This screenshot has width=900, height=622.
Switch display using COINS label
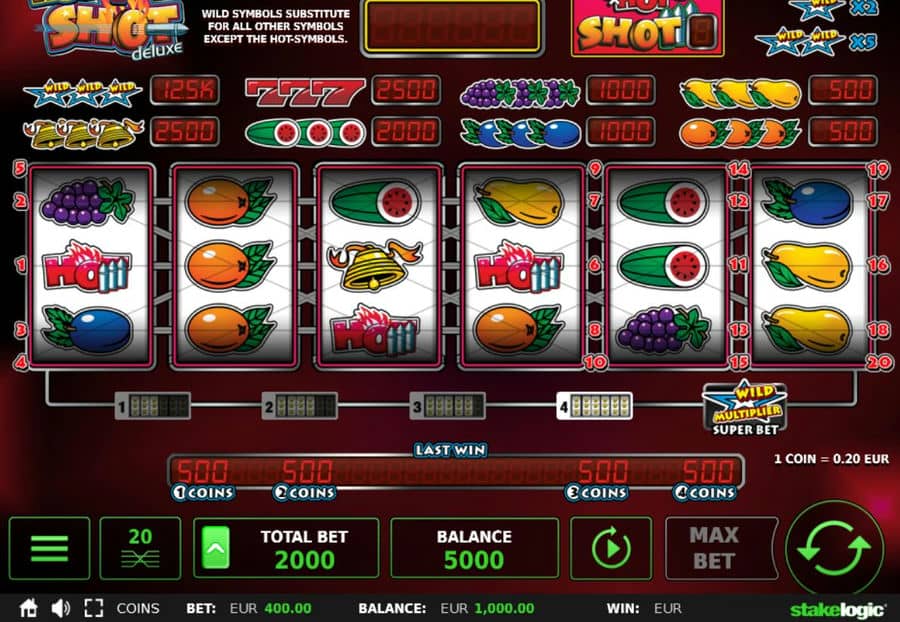pos(138,608)
